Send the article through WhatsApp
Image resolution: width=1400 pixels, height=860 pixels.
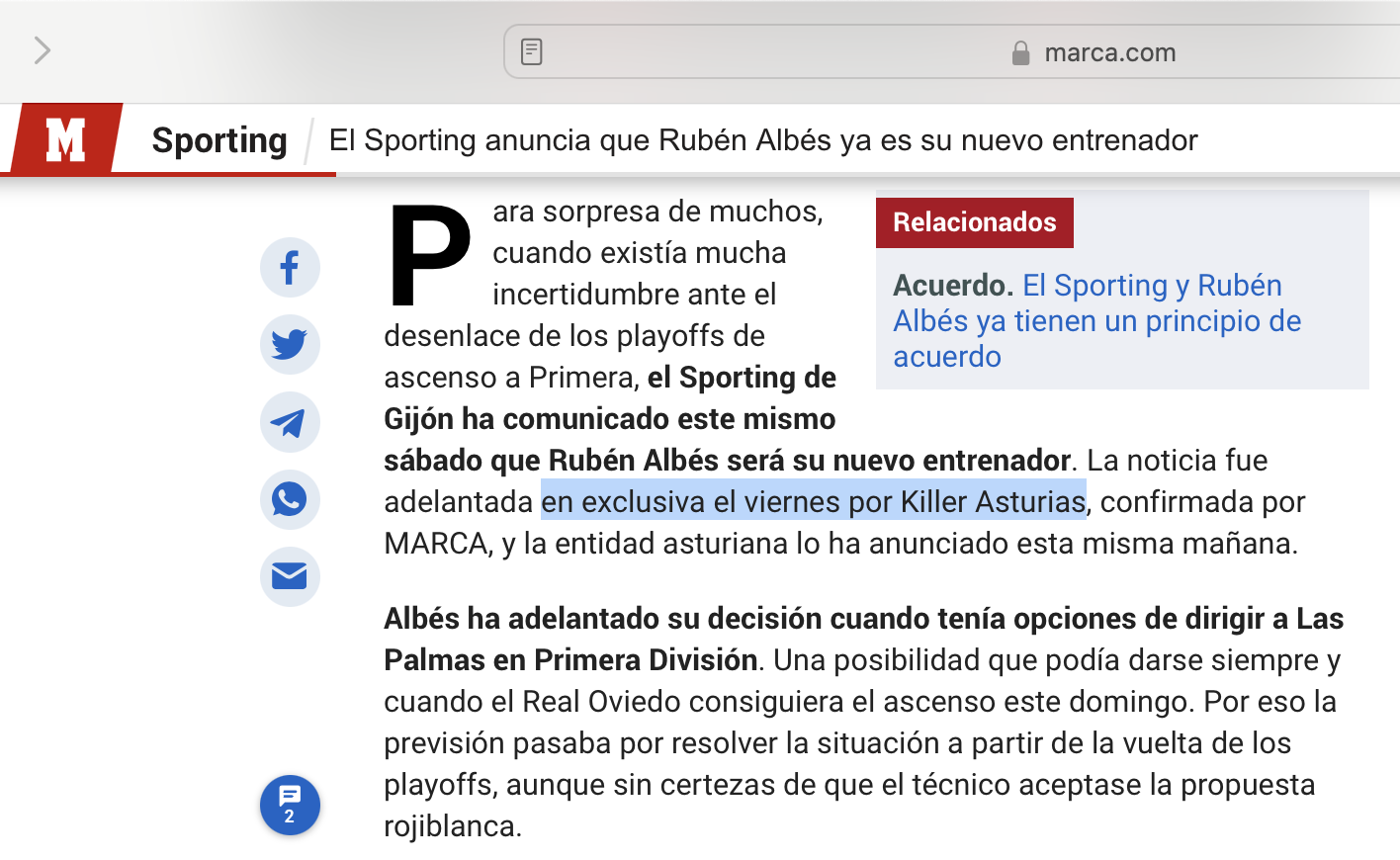tap(290, 500)
